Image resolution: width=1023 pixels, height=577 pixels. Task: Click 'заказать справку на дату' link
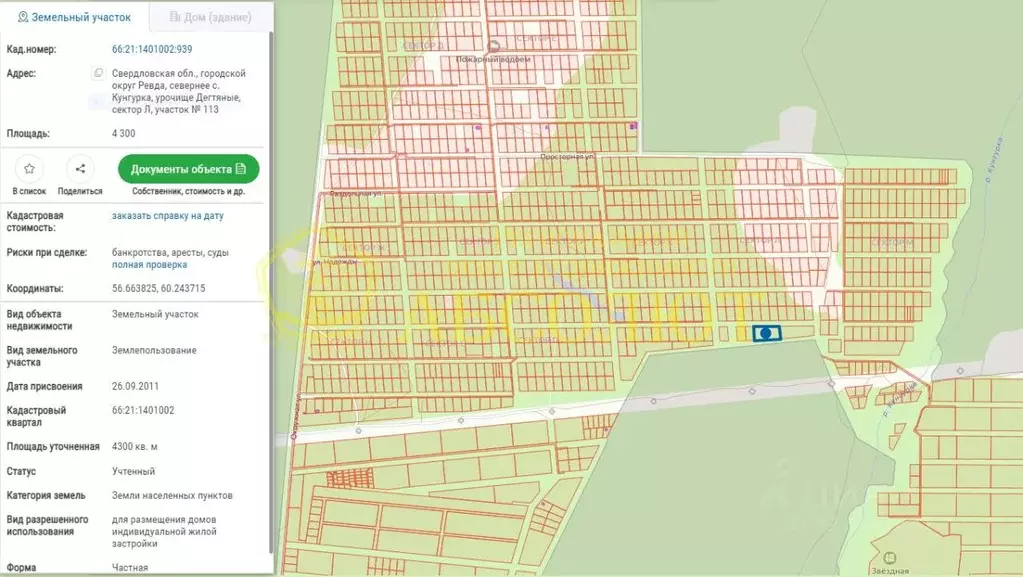coord(167,215)
